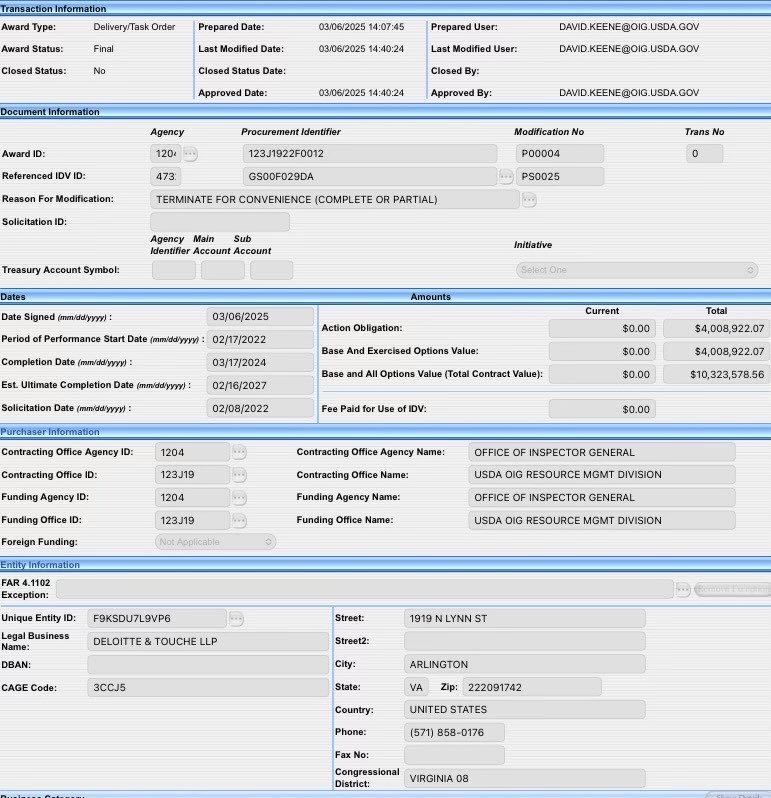Open Contracting Office Agency ID lookup ellipsis
The image size is (771, 798).
[x=239, y=452]
